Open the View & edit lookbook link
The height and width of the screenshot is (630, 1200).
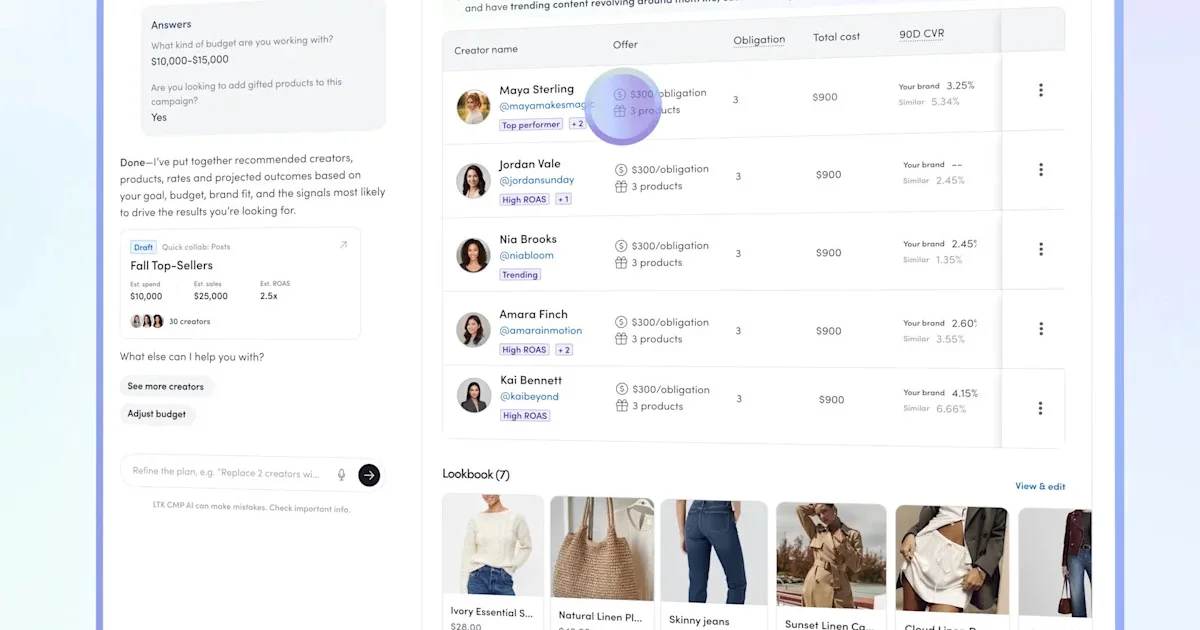coord(1040,487)
